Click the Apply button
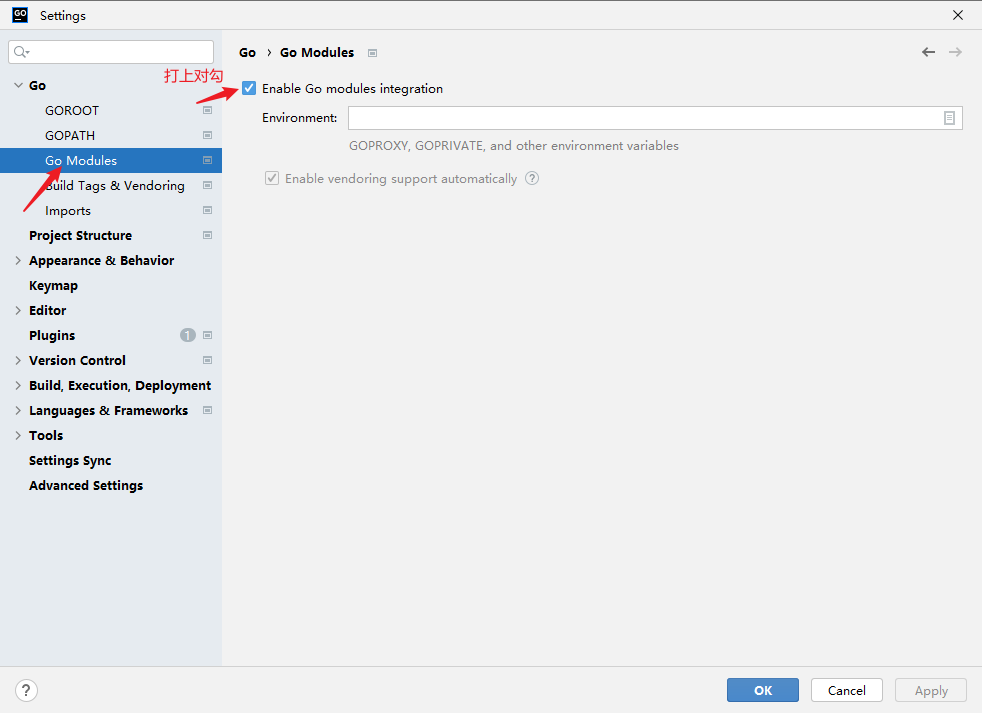Screen dimensions: 982x713 tap(931, 690)
